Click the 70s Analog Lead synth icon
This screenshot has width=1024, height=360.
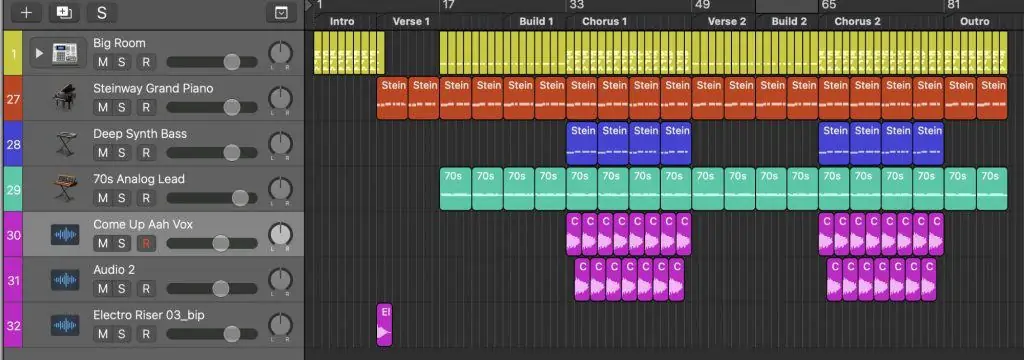tap(65, 189)
